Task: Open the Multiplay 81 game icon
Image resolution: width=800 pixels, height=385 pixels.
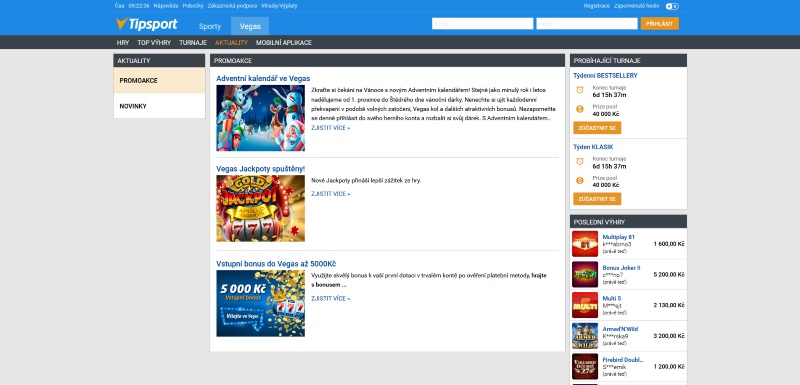Action: click(585, 244)
